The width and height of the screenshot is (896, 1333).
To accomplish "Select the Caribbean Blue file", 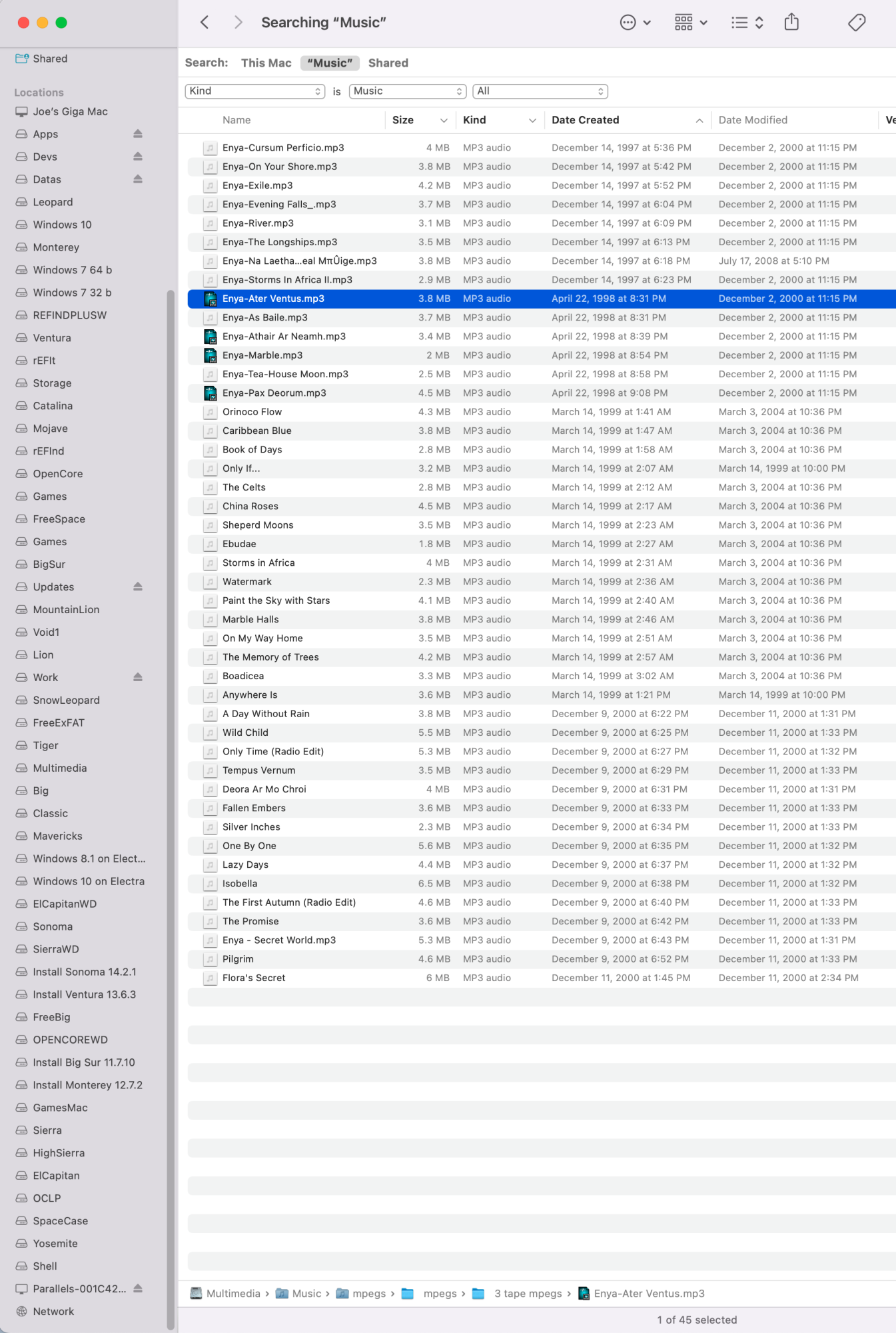I will coord(542,431).
